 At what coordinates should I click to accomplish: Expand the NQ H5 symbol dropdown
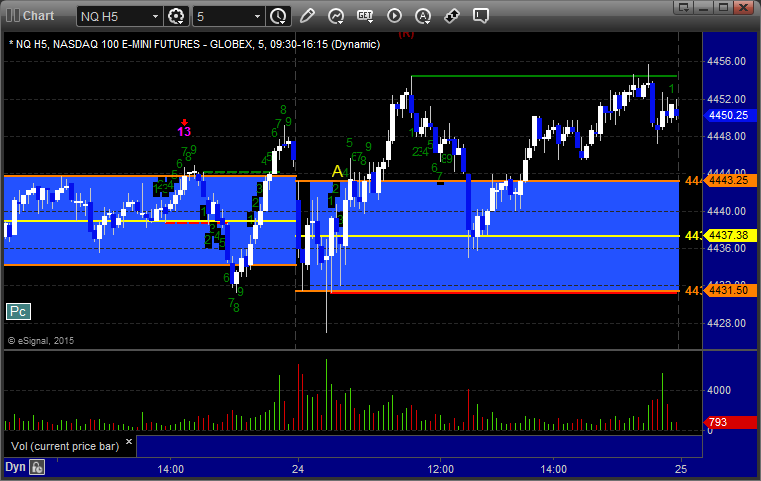[x=155, y=17]
